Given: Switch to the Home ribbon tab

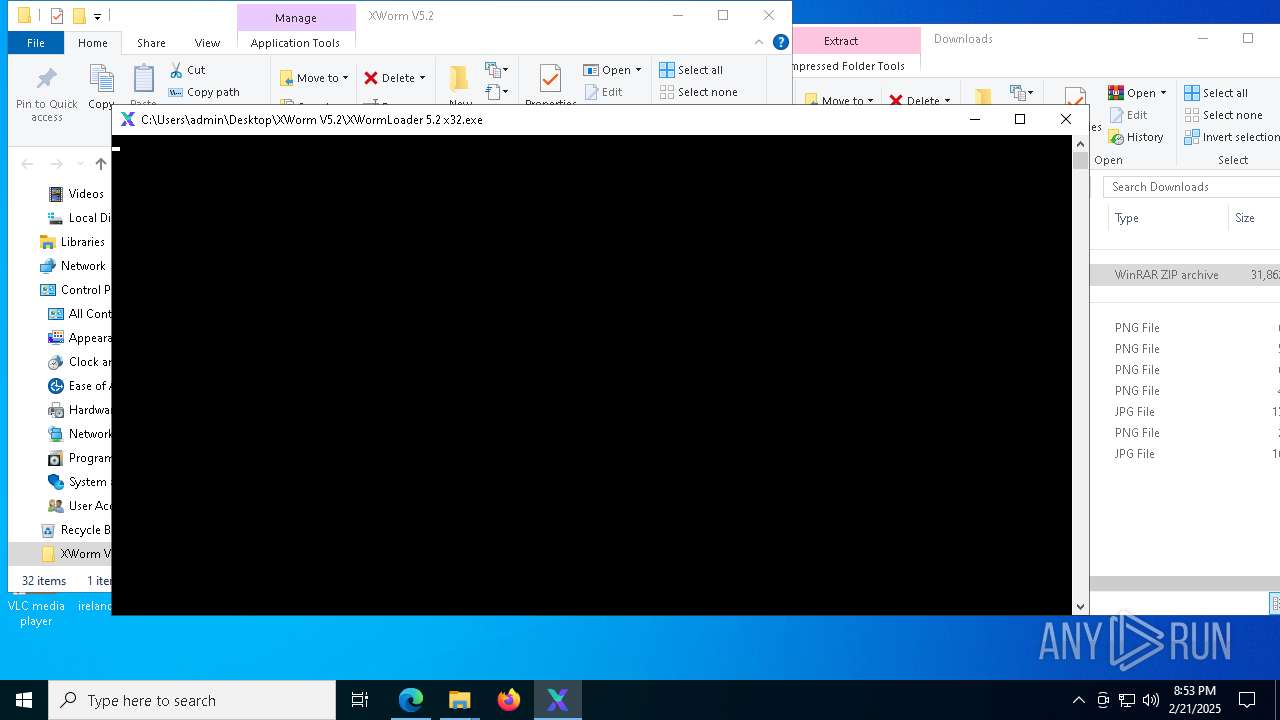Looking at the screenshot, I should coord(93,43).
